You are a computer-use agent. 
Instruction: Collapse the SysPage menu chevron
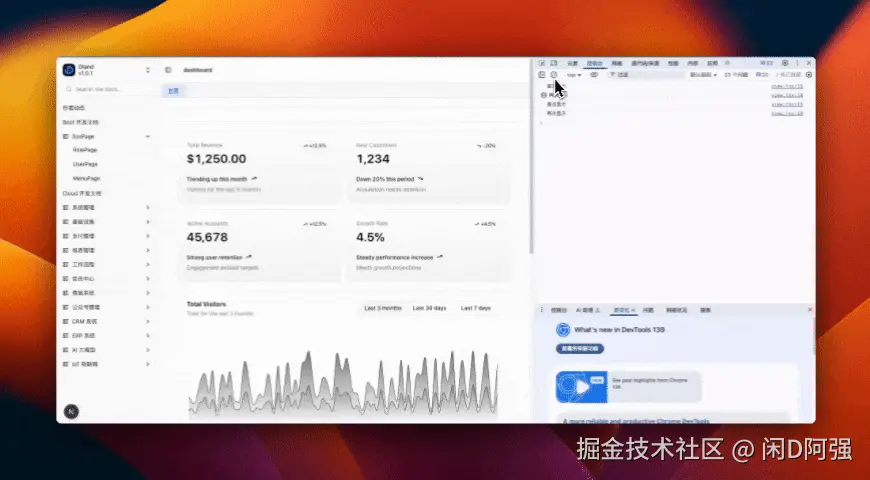coord(148,136)
